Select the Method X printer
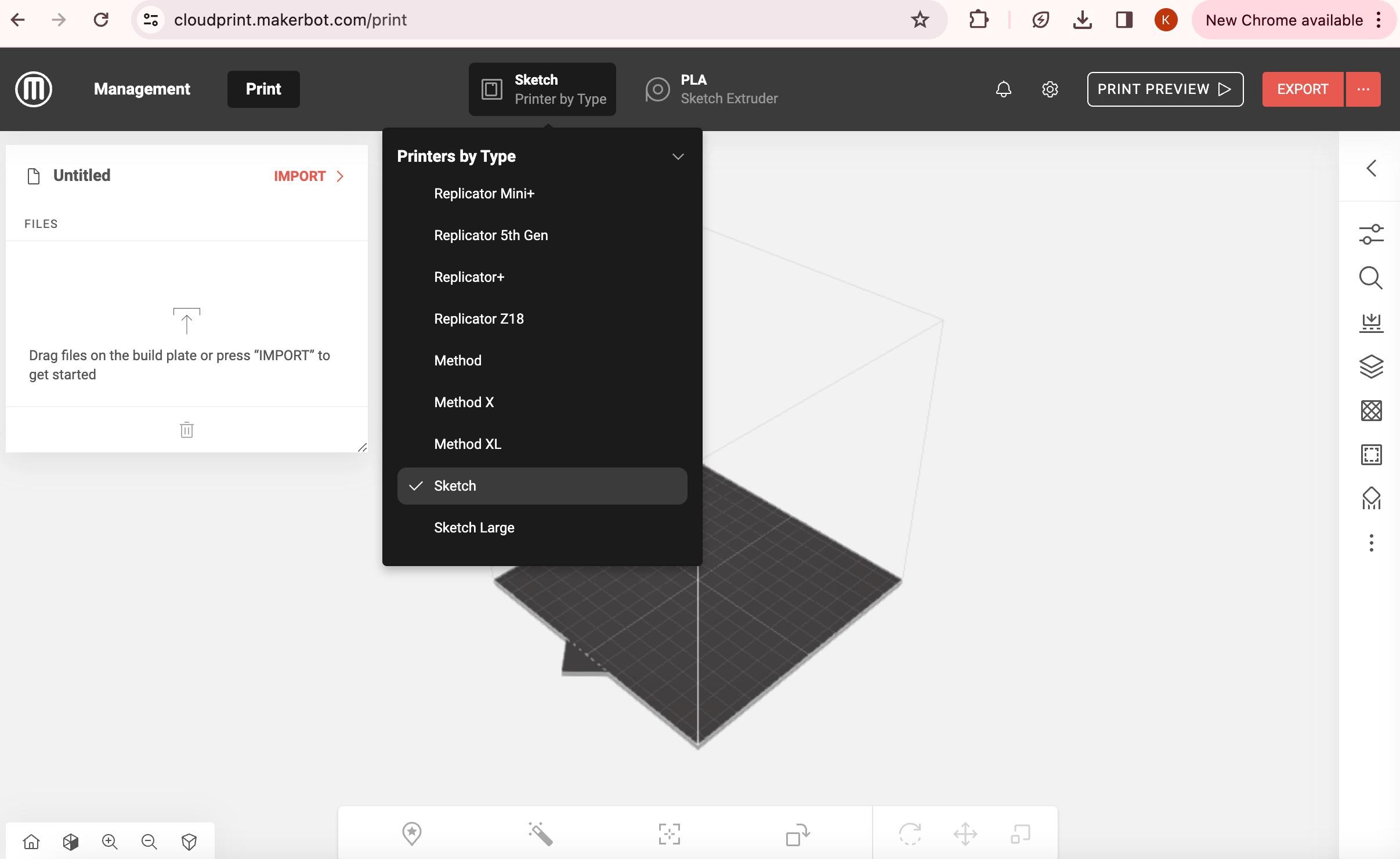The height and width of the screenshot is (859, 1400). [x=542, y=403]
